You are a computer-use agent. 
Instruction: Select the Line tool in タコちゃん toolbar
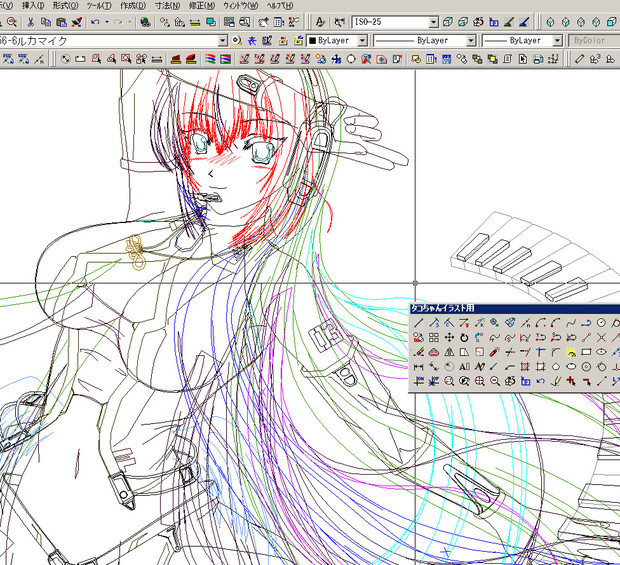[x=418, y=323]
